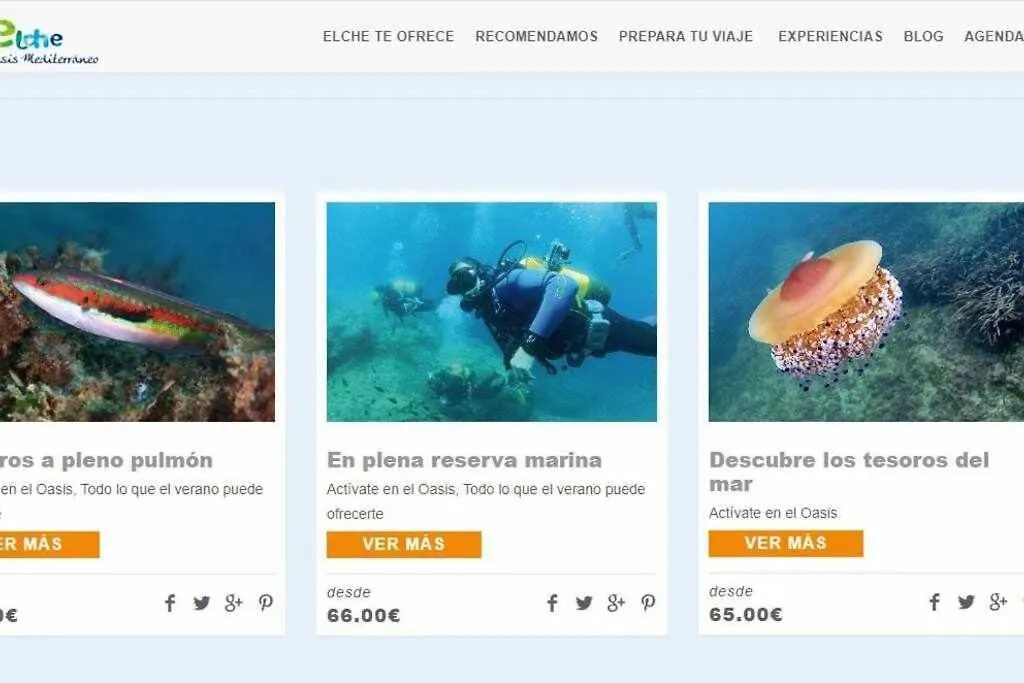Share 'Descubre los tesoros del mar' on Google Plus

[998, 601]
